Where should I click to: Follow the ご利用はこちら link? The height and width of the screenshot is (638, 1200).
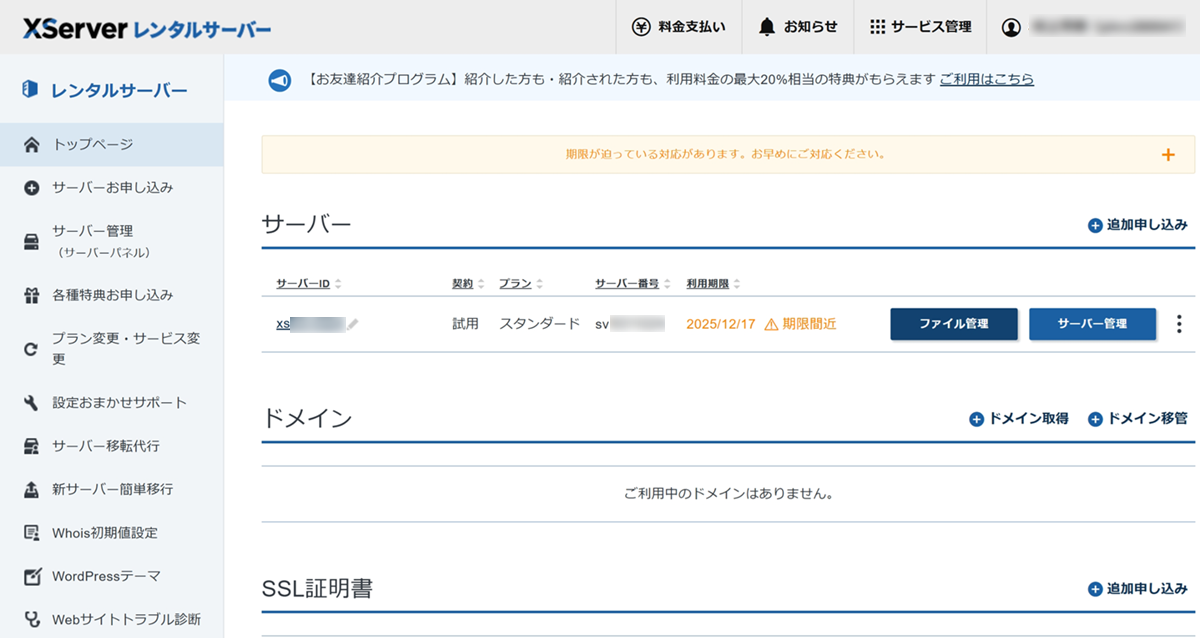[986, 80]
